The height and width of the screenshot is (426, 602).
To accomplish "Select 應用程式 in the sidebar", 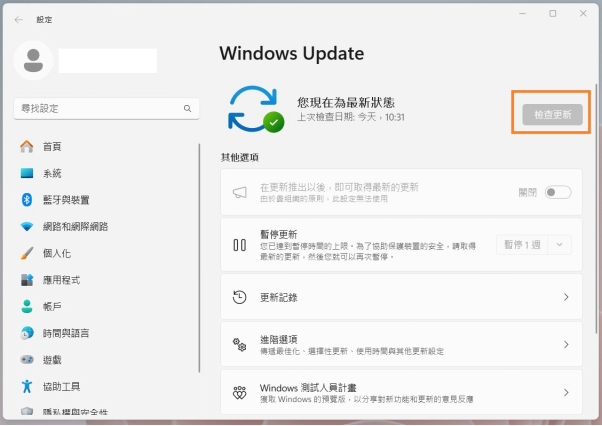I will point(61,280).
